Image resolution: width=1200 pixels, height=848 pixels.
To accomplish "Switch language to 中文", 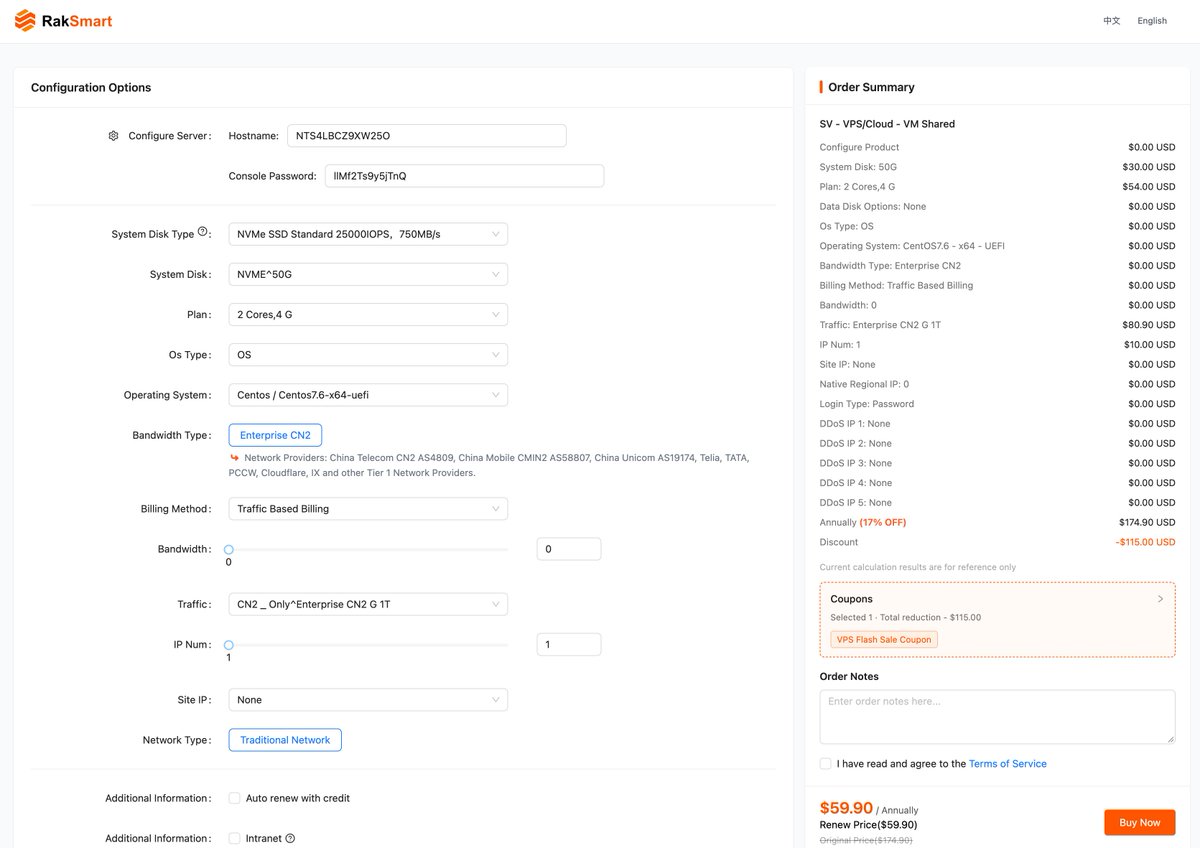I will (1112, 21).
